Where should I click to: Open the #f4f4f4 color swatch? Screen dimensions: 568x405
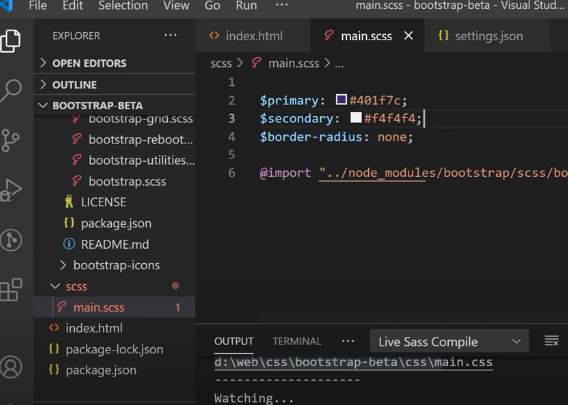[356, 117]
